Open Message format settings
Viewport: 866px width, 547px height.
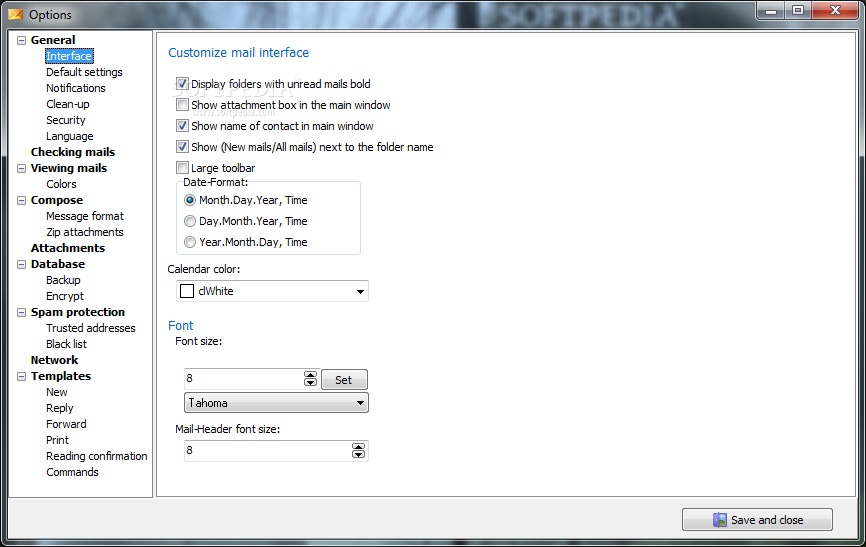click(x=85, y=216)
